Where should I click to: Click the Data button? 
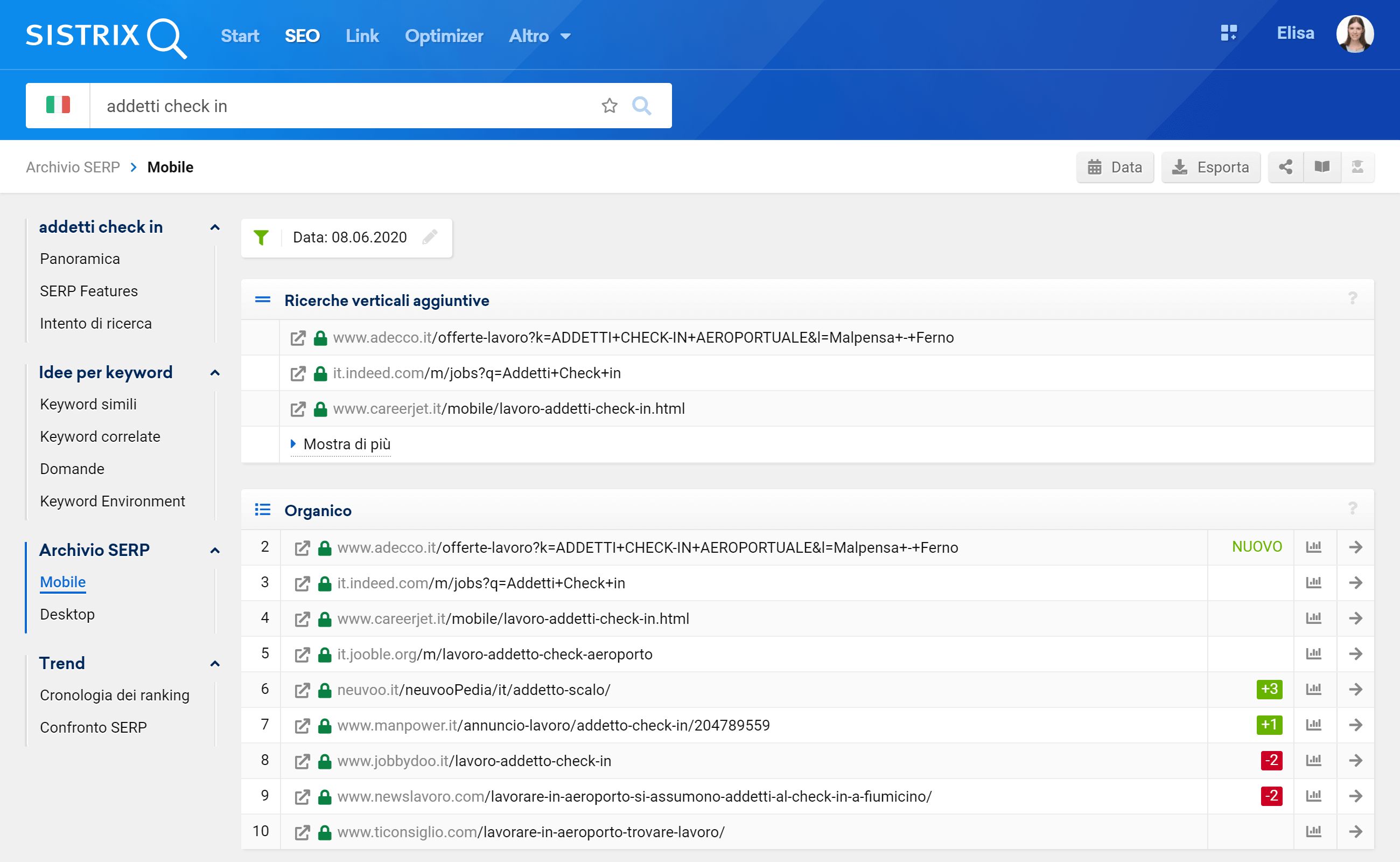(1115, 167)
